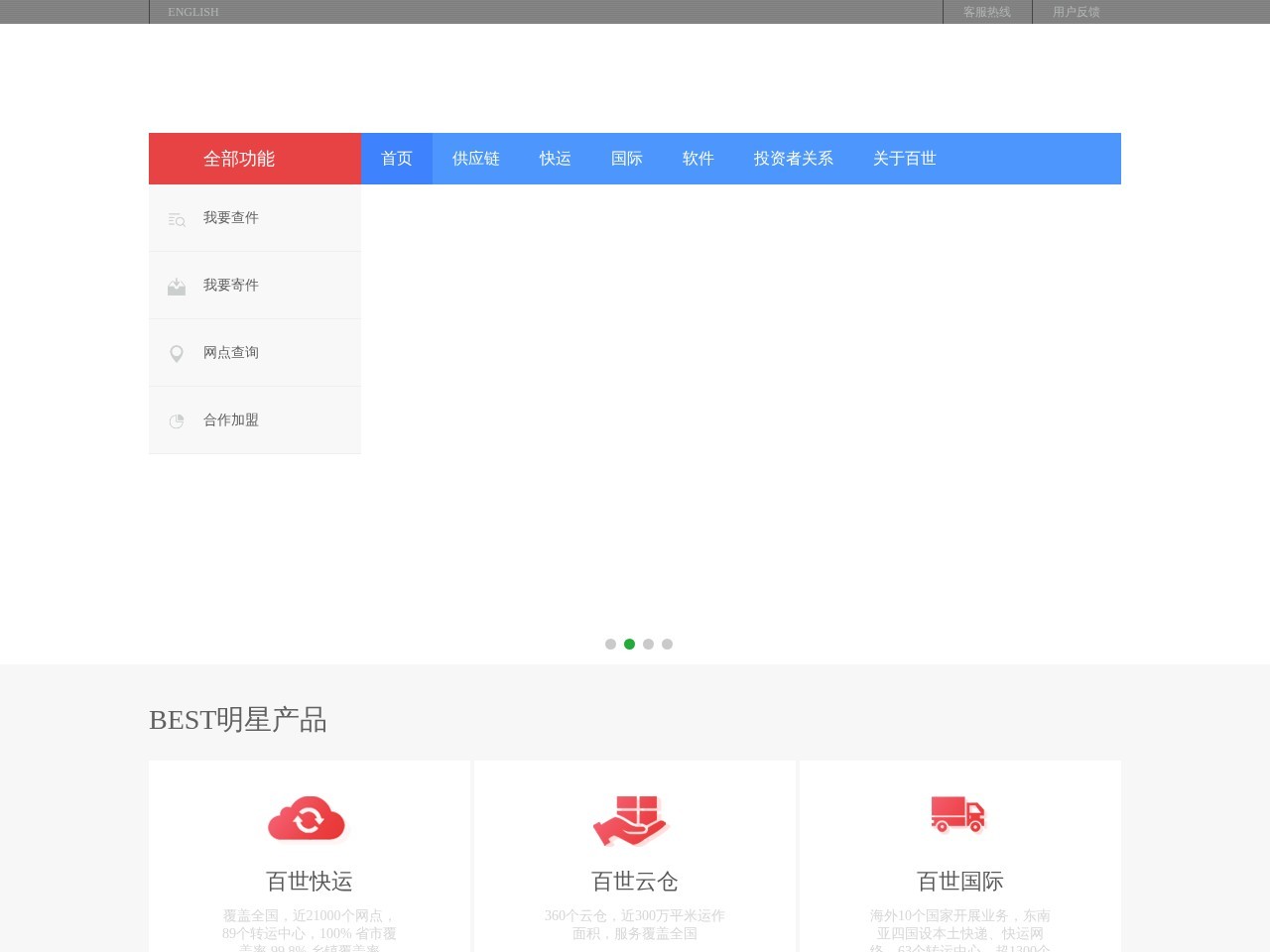Image resolution: width=1270 pixels, height=952 pixels.
Task: Open the 投资者关系 navigation item
Action: 794,159
